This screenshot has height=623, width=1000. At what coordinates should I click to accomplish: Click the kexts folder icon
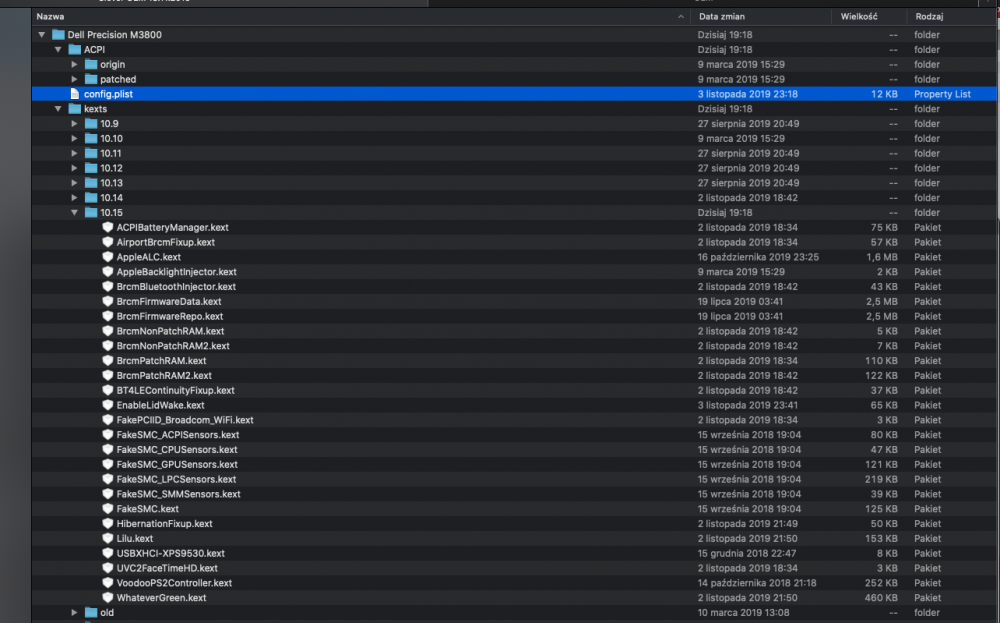(75, 109)
